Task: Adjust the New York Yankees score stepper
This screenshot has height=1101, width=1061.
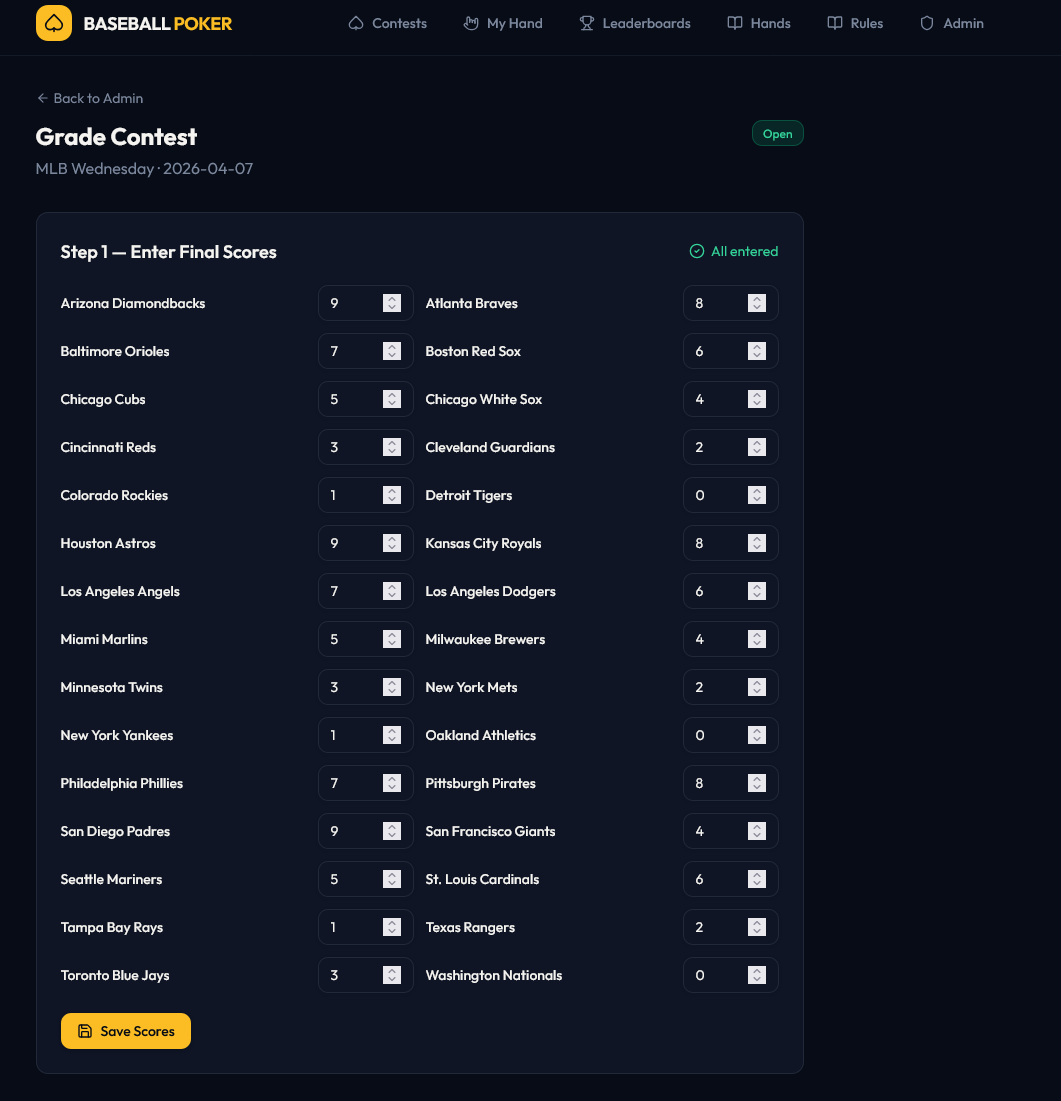Action: [392, 735]
